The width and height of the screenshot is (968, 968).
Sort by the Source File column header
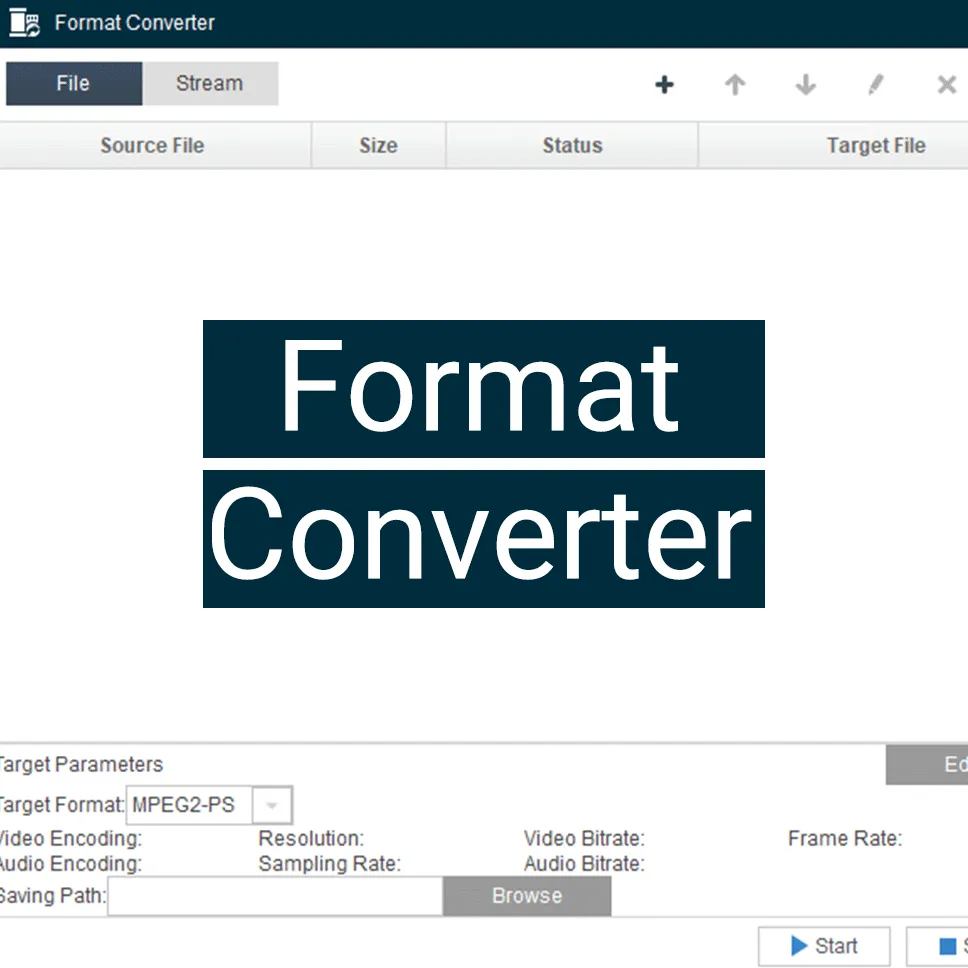(x=152, y=146)
